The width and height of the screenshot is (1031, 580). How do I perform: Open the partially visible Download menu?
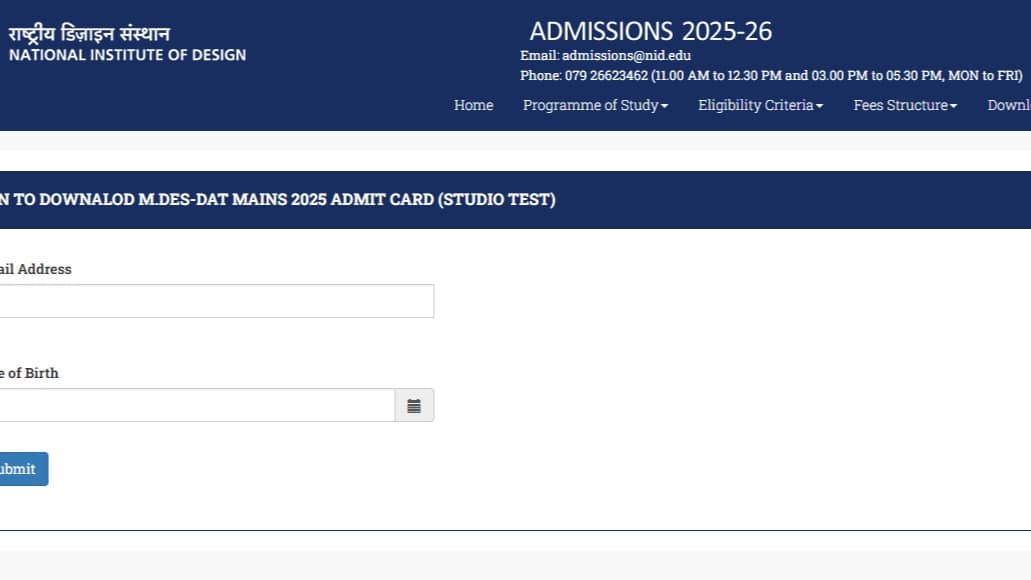click(x=1008, y=105)
